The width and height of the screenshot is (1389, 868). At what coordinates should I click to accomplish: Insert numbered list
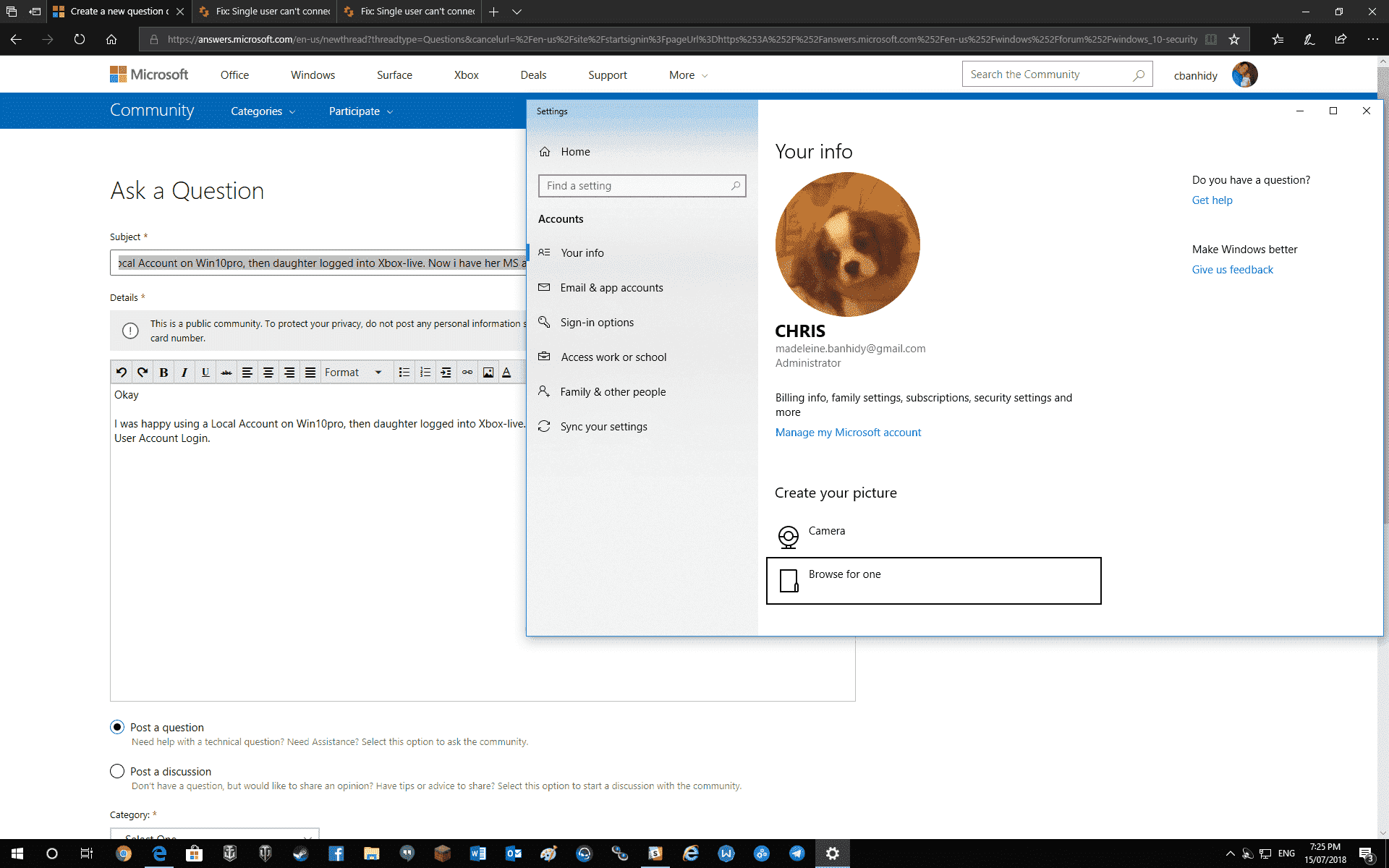coord(425,373)
